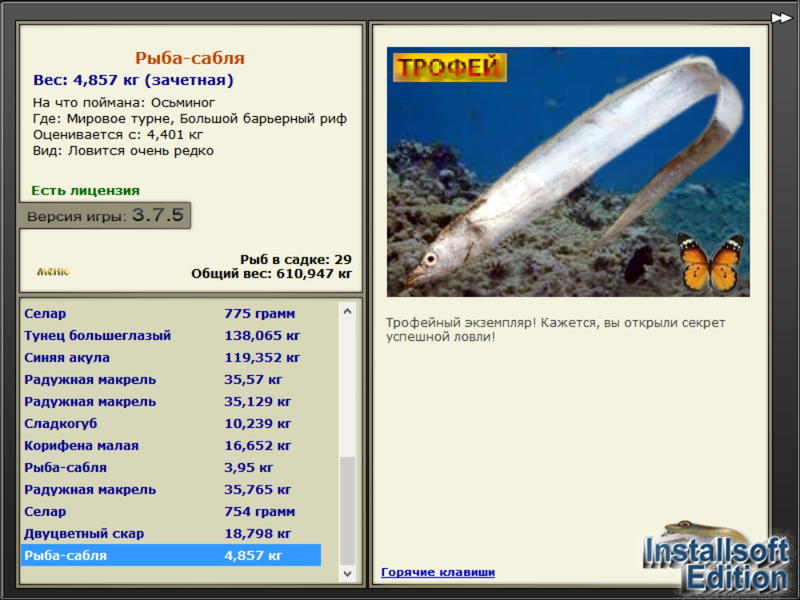Click the Версия игры 3.7.5 label
This screenshot has width=800, height=600.
(x=105, y=216)
